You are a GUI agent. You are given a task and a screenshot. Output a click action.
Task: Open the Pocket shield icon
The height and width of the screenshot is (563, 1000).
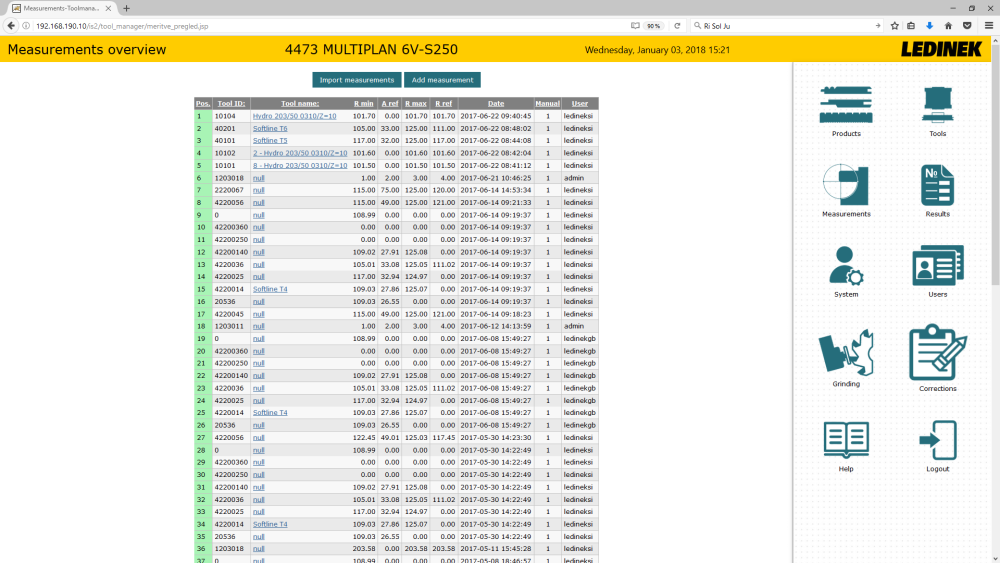pyautogui.click(x=967, y=26)
